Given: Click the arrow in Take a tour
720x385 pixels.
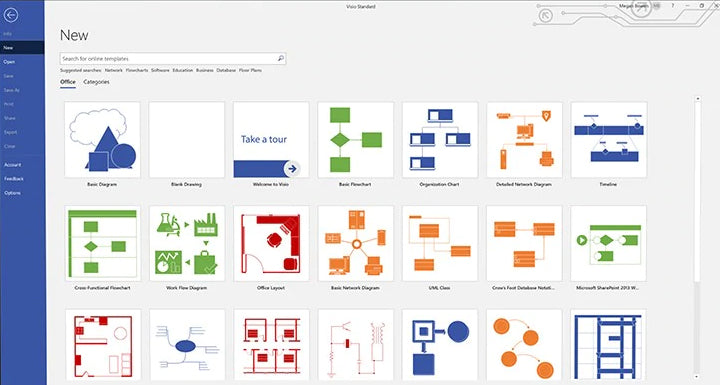Looking at the screenshot, I should tap(292, 169).
